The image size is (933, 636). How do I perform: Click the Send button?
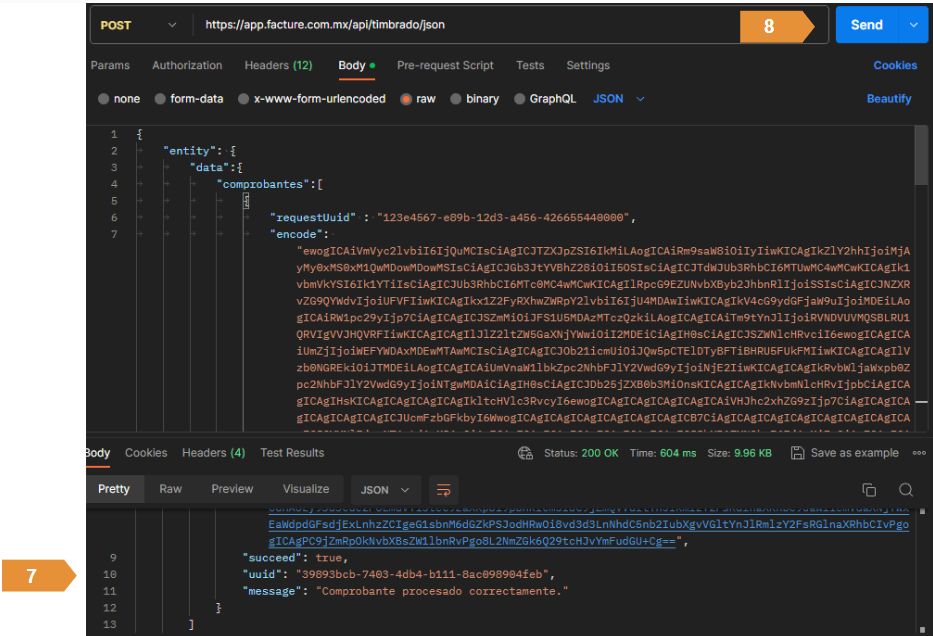tap(866, 26)
